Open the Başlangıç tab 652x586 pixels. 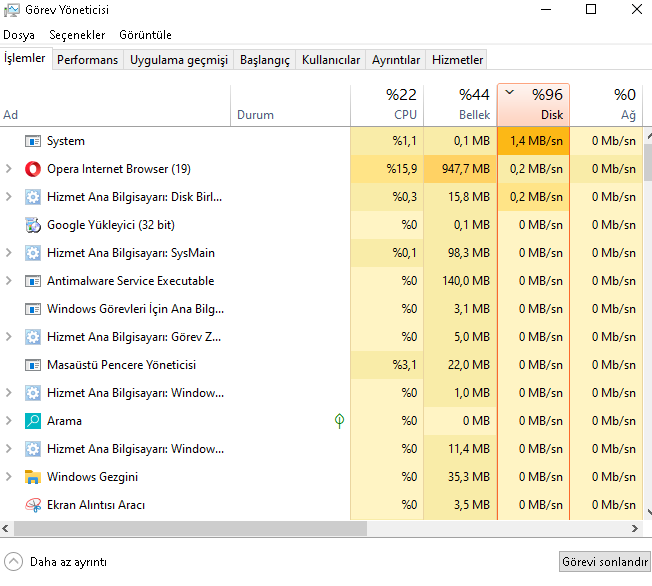pos(264,60)
